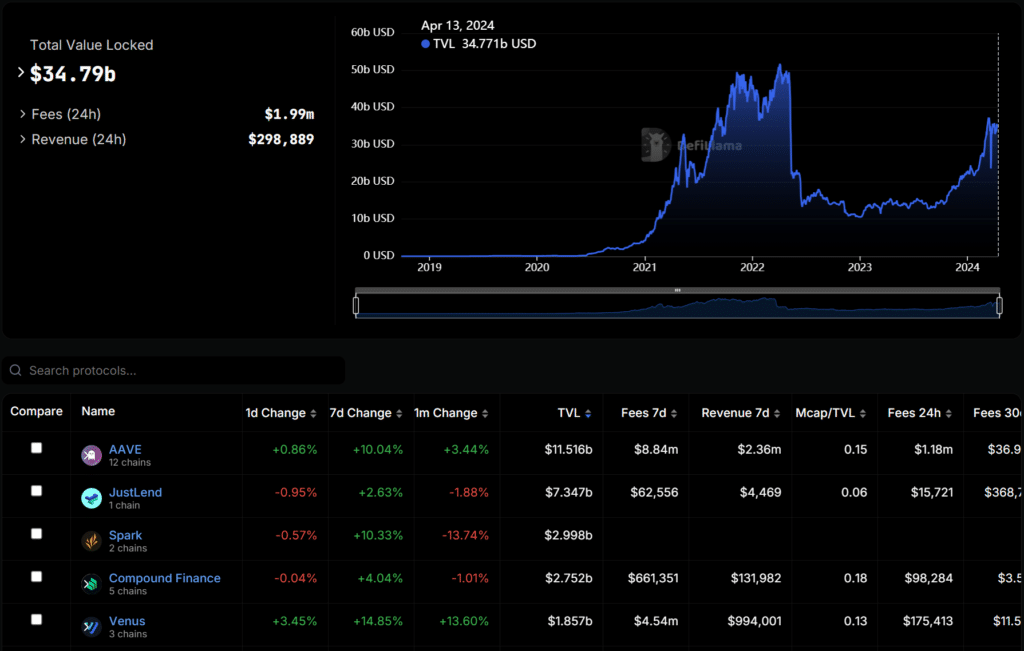Screen dimensions: 1024x651
Task: Sort by Fees 24h arrows icon
Action: coord(948,413)
